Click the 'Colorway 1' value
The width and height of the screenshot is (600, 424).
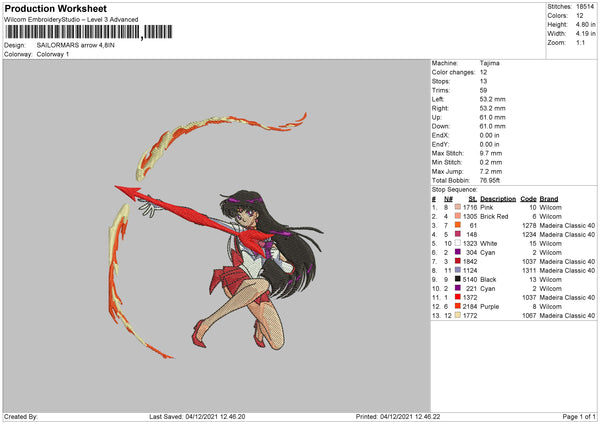click(x=53, y=54)
